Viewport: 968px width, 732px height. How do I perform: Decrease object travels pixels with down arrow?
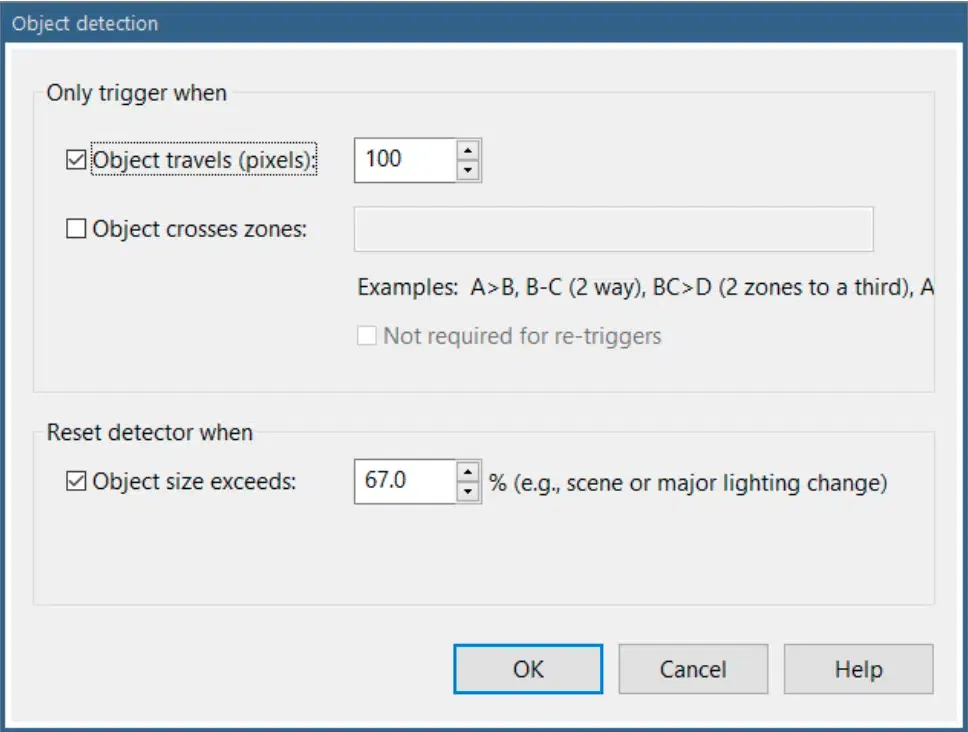[x=468, y=171]
